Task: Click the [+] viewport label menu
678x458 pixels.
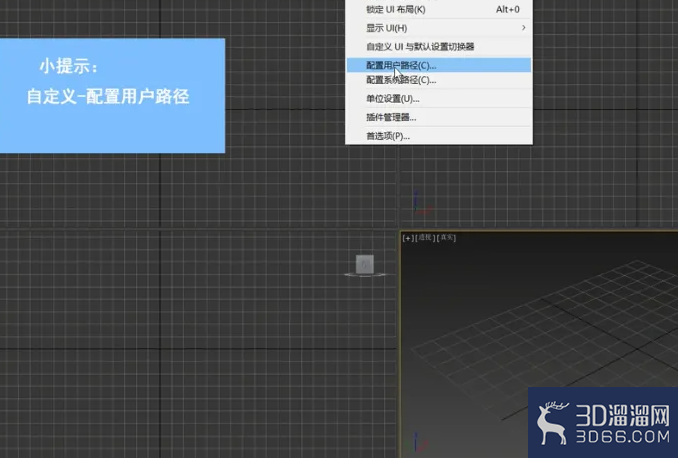Action: click(407, 238)
